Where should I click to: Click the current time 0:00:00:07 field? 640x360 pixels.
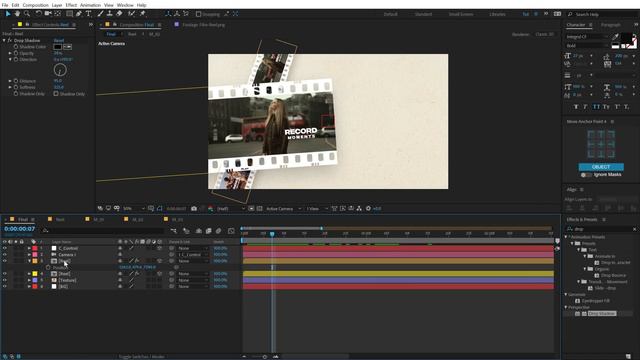pyautogui.click(x=20, y=229)
